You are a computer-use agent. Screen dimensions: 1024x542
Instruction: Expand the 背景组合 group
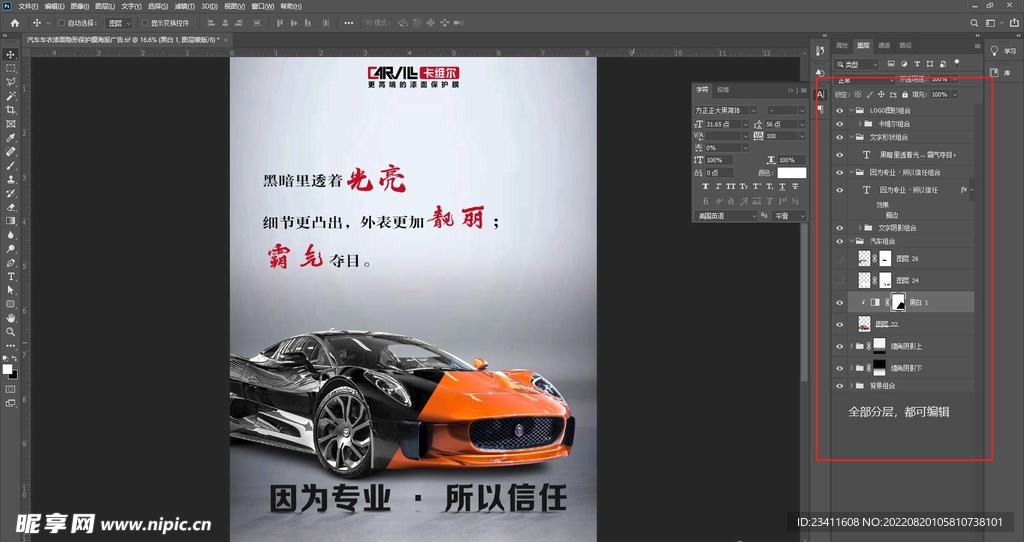[852, 386]
